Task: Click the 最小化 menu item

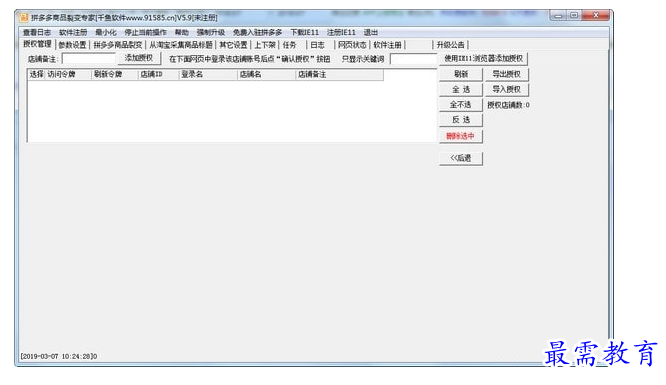Action: pyautogui.click(x=105, y=32)
